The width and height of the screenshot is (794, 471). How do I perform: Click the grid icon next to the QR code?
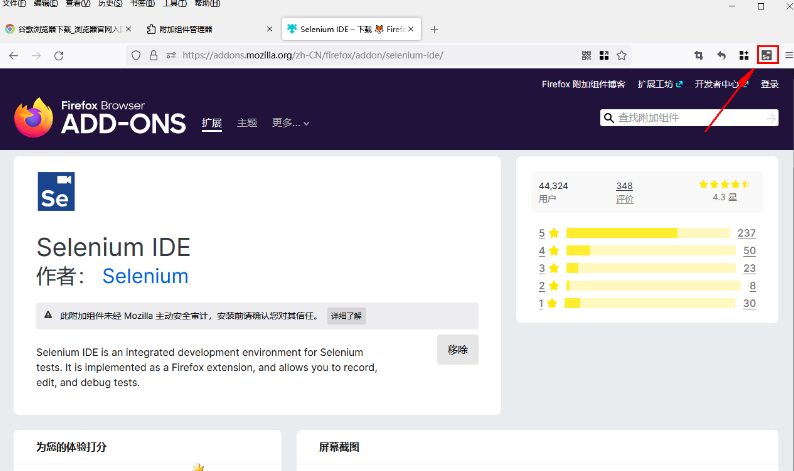pyautogui.click(x=604, y=56)
